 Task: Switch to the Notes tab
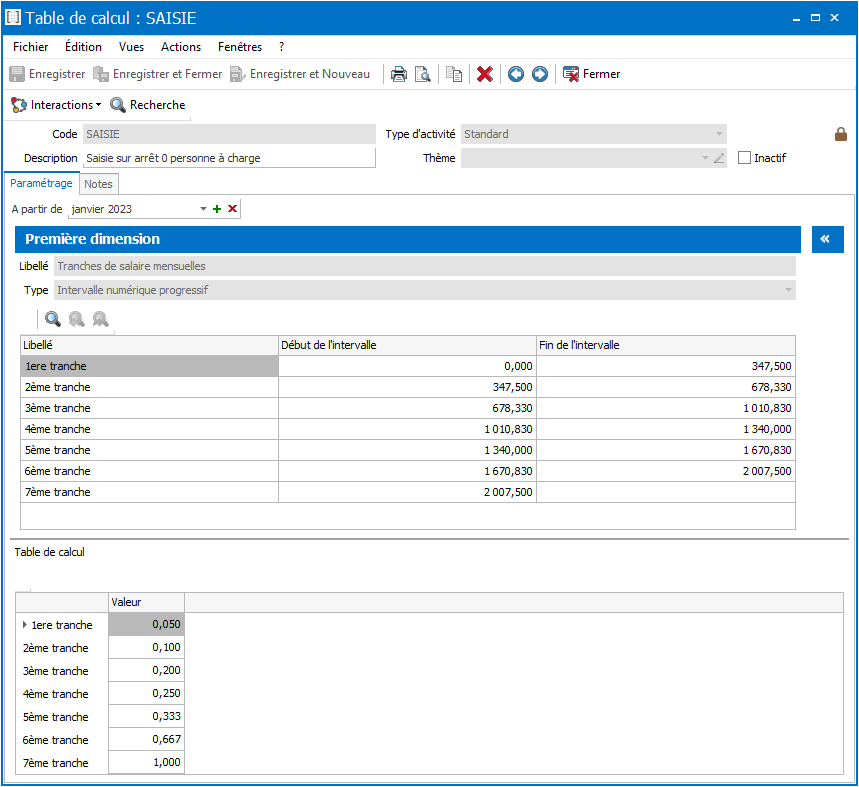99,184
